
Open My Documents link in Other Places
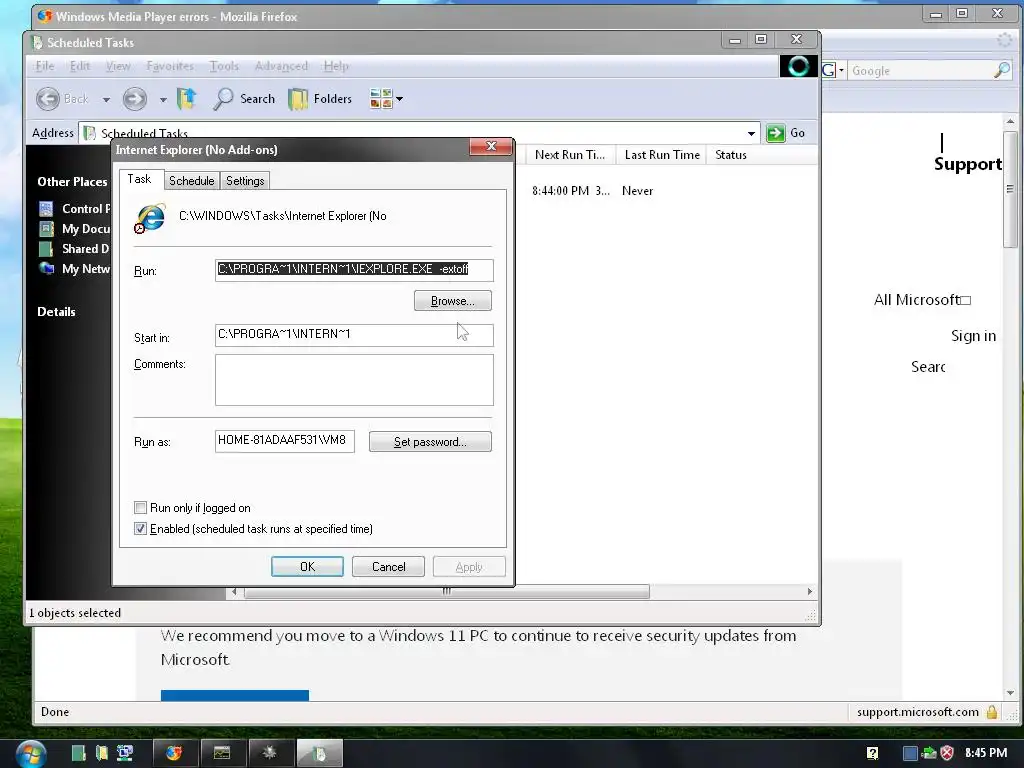coord(74,229)
